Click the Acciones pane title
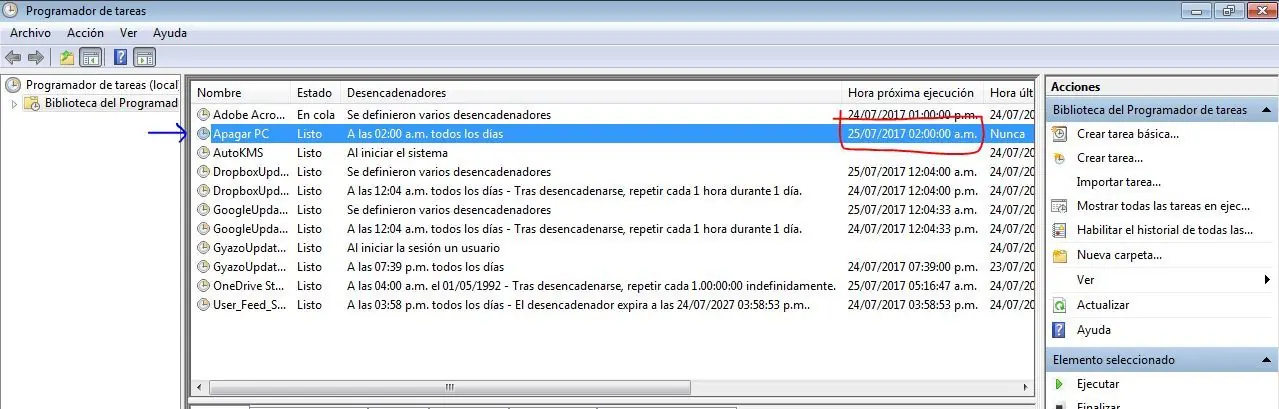Screen dimensions: 1279x409 tap(1076, 87)
